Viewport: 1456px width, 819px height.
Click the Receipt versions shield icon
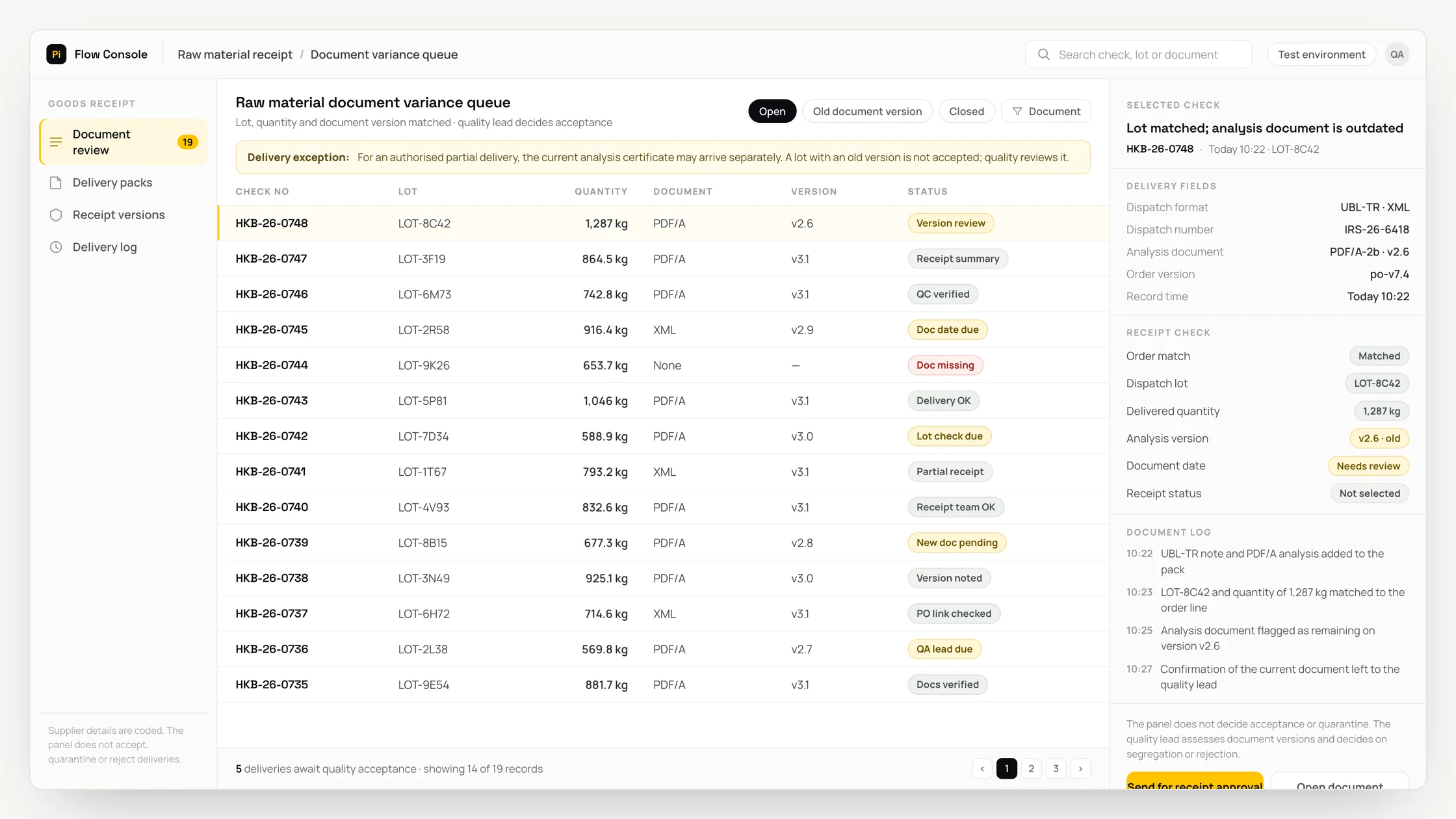pyautogui.click(x=56, y=215)
